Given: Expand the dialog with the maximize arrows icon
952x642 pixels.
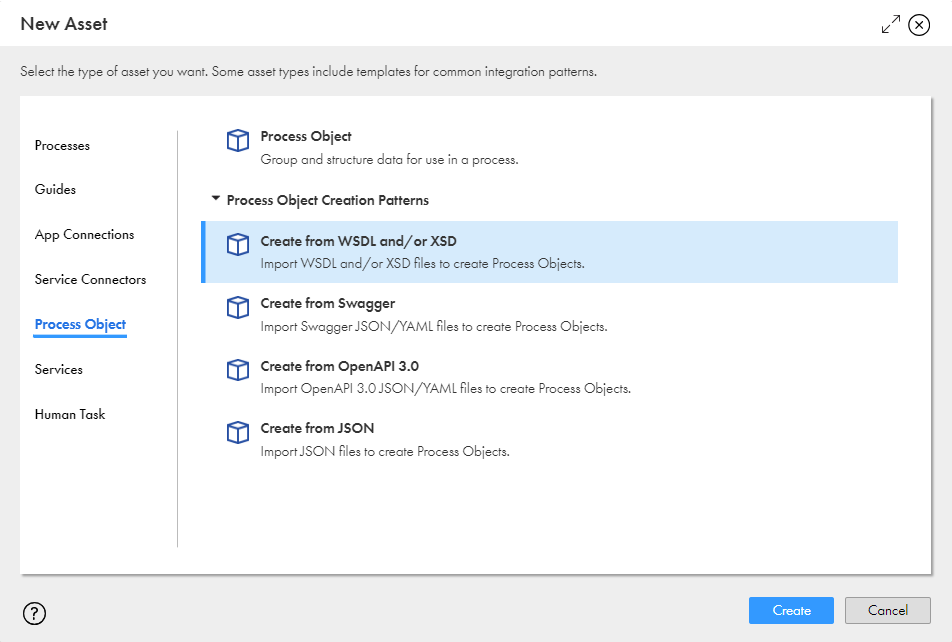Looking at the screenshot, I should [891, 24].
